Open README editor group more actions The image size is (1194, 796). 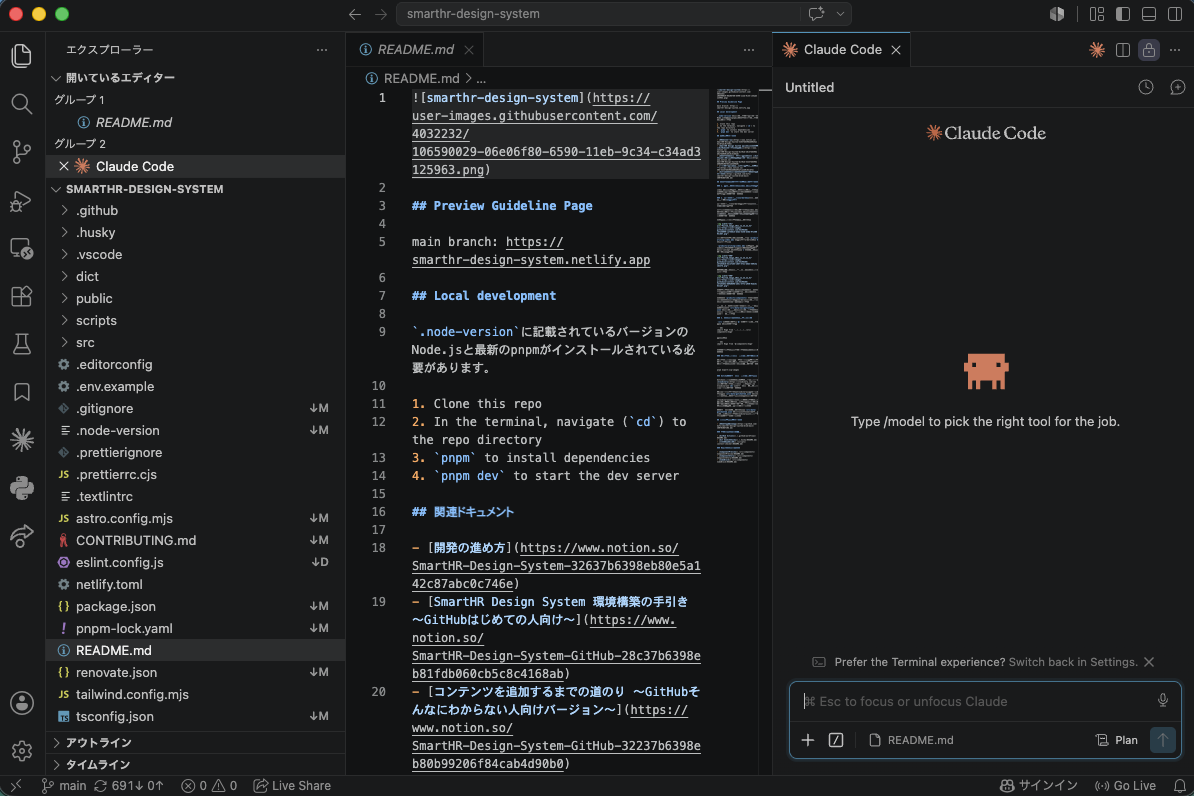click(749, 50)
